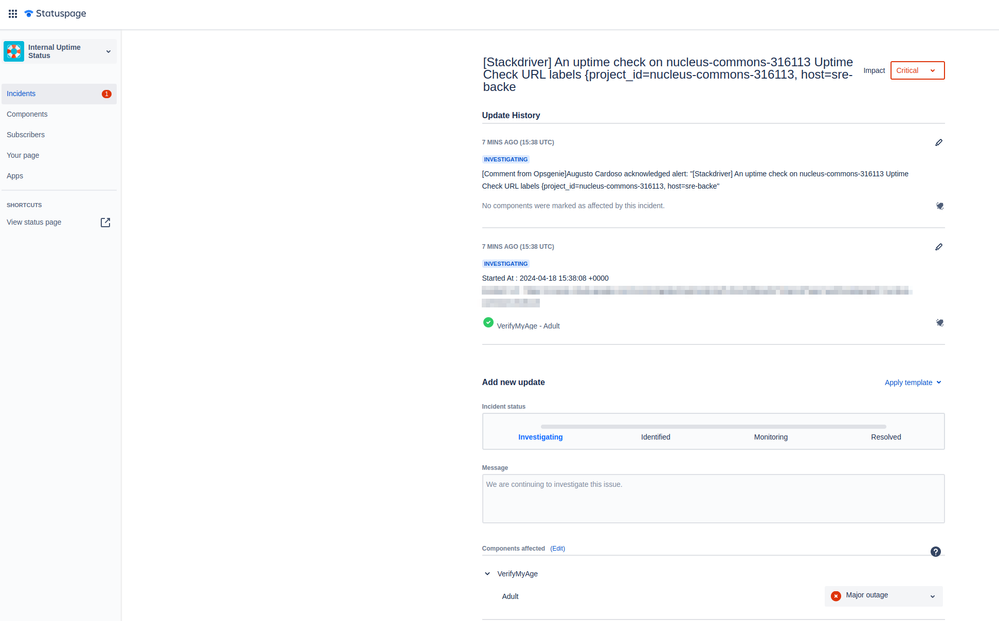The width and height of the screenshot is (999, 621).
Task: Set incident status to Identified
Action: click(x=656, y=437)
